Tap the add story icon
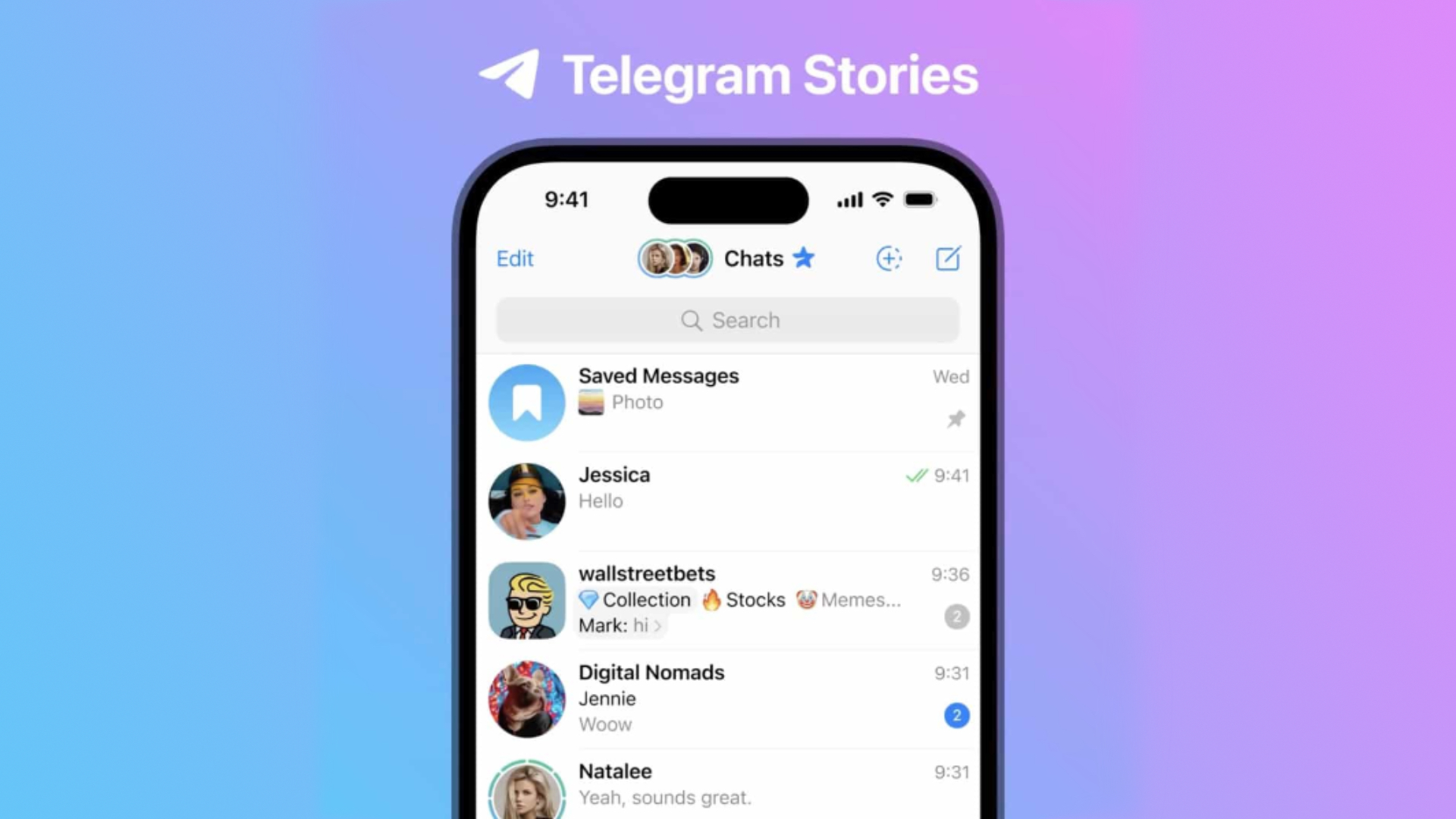 coord(888,258)
